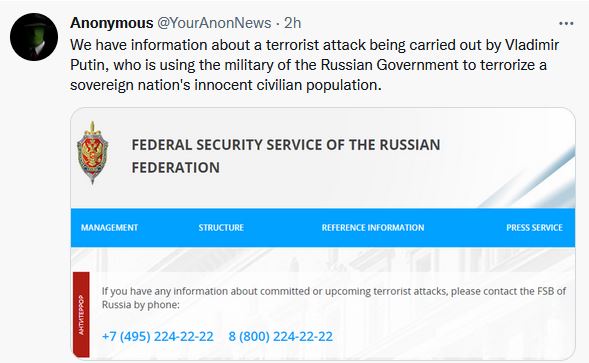Click the terrorist attacks contact paragraph
Screen dimensions: 589x363
pos(334,298)
